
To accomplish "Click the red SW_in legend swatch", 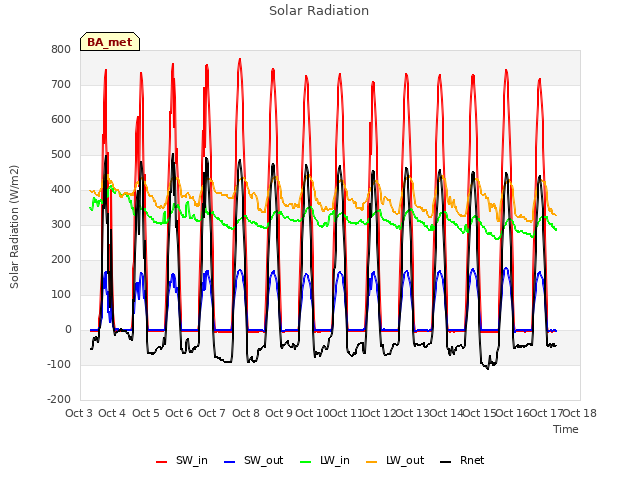I will (x=162, y=462).
